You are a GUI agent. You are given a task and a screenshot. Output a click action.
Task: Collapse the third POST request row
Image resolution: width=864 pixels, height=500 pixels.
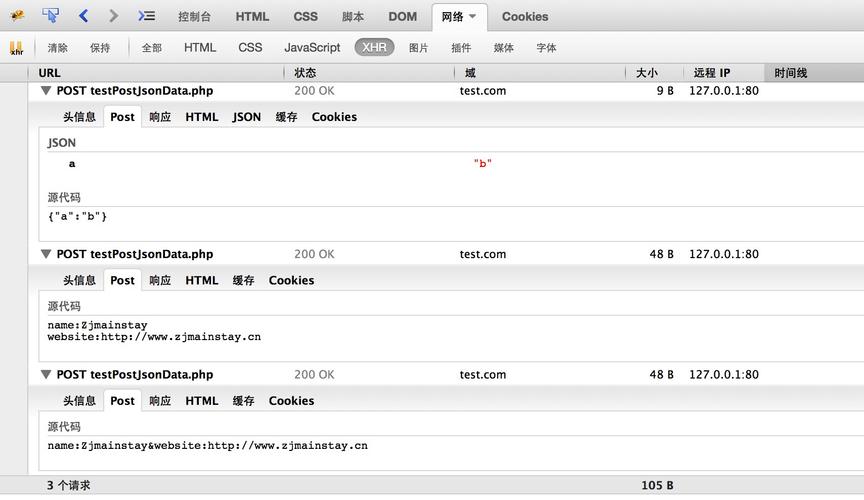point(46,374)
